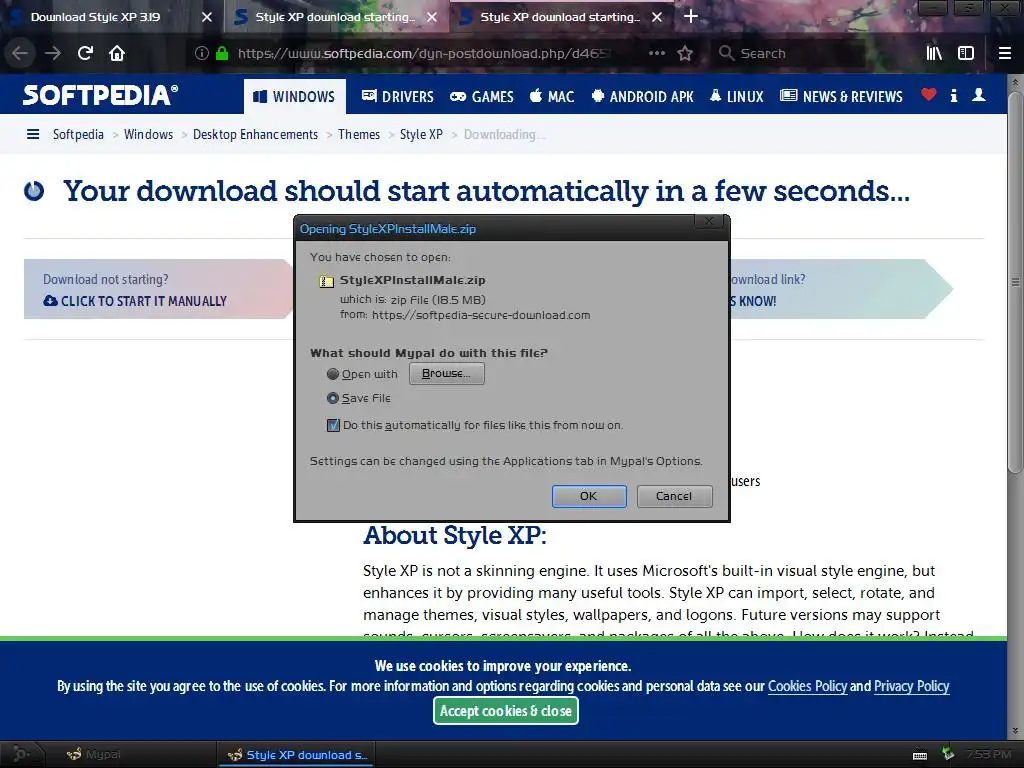Click the browser Search field
1024x768 pixels.
point(790,53)
